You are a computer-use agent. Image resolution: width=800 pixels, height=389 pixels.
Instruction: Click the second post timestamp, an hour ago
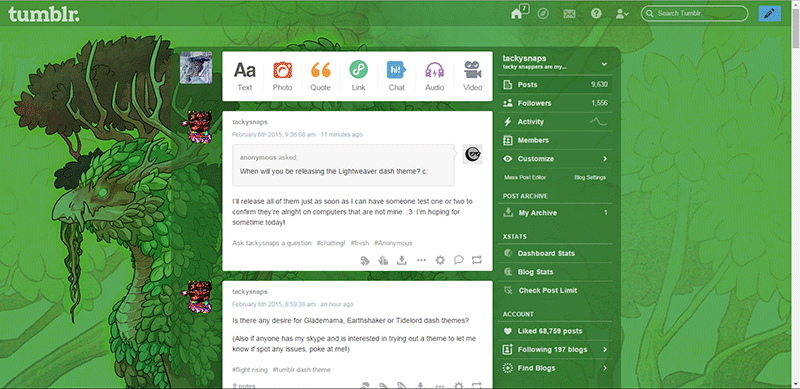click(293, 304)
